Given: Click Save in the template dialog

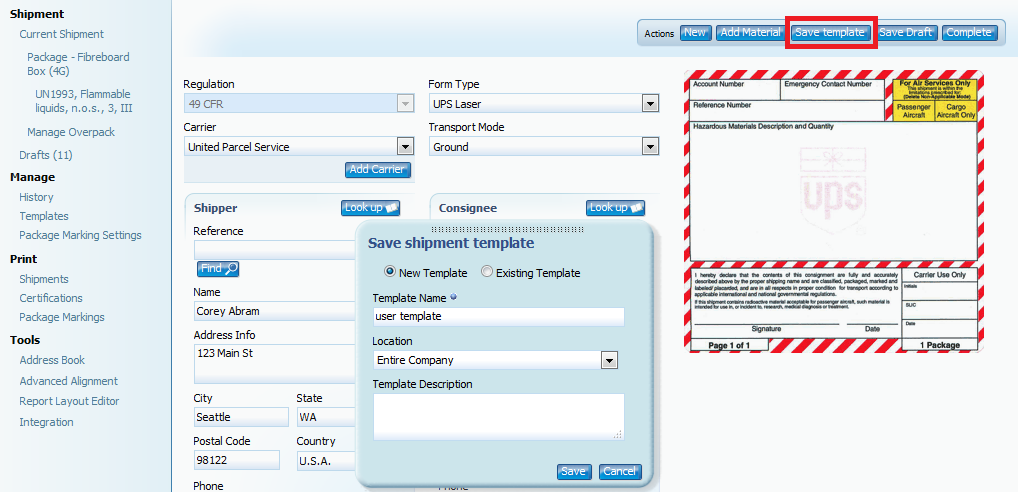Looking at the screenshot, I should (x=573, y=472).
